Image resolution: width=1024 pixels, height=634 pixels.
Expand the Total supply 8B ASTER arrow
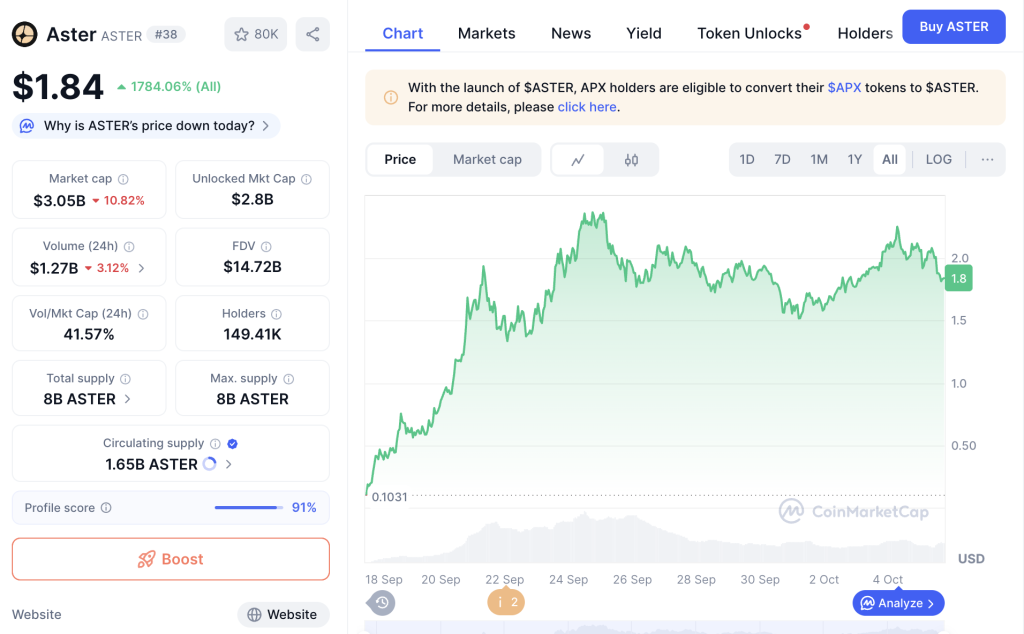click(x=127, y=399)
